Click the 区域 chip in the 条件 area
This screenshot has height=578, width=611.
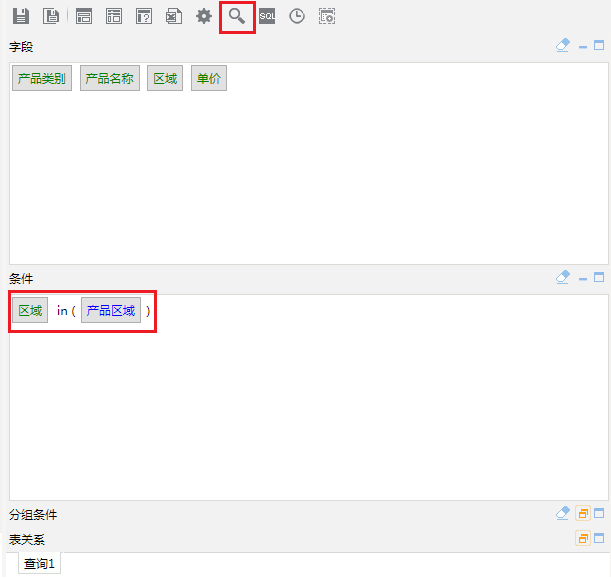coord(30,310)
